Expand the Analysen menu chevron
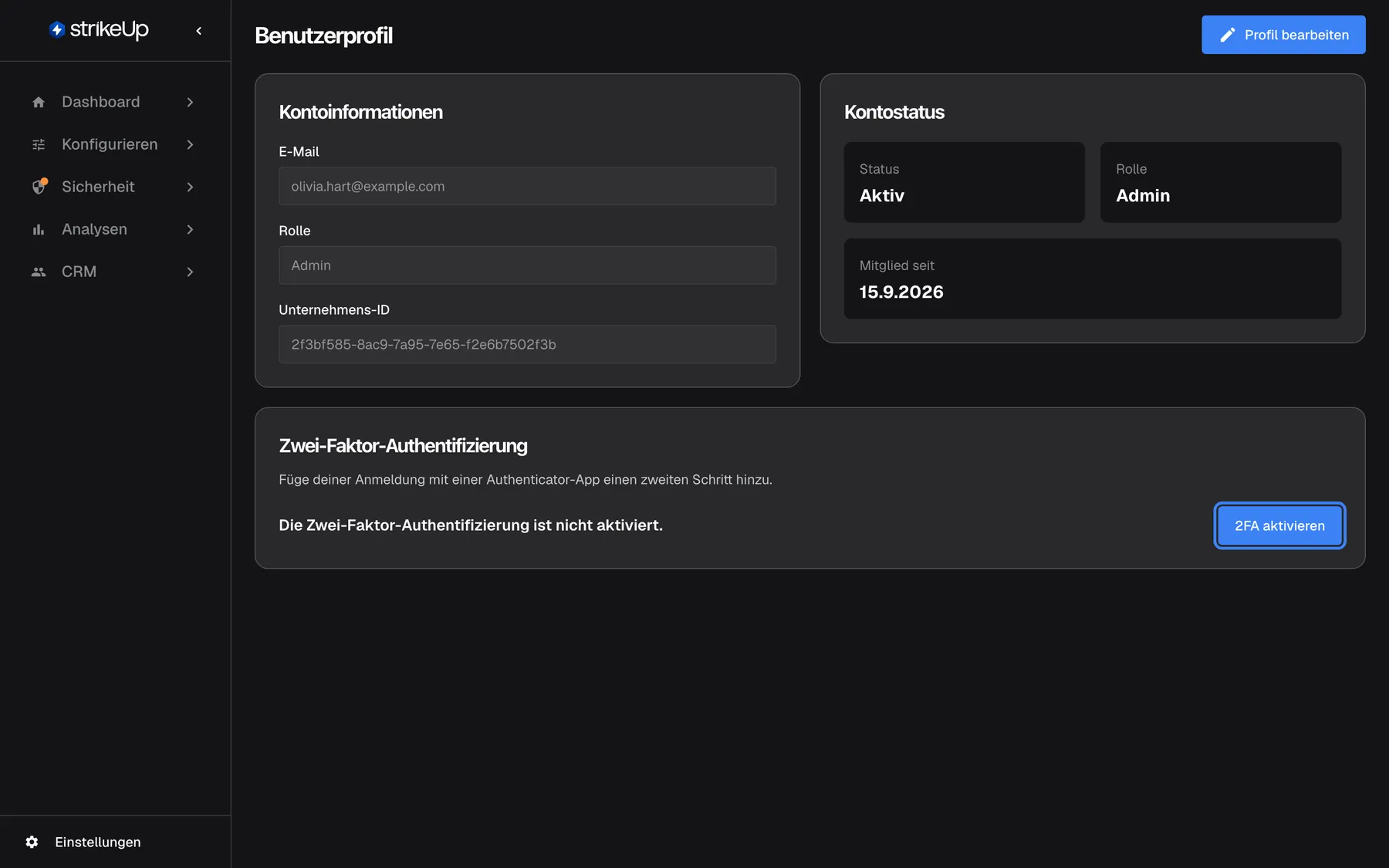Screen dimensions: 1389x868 click(190, 229)
